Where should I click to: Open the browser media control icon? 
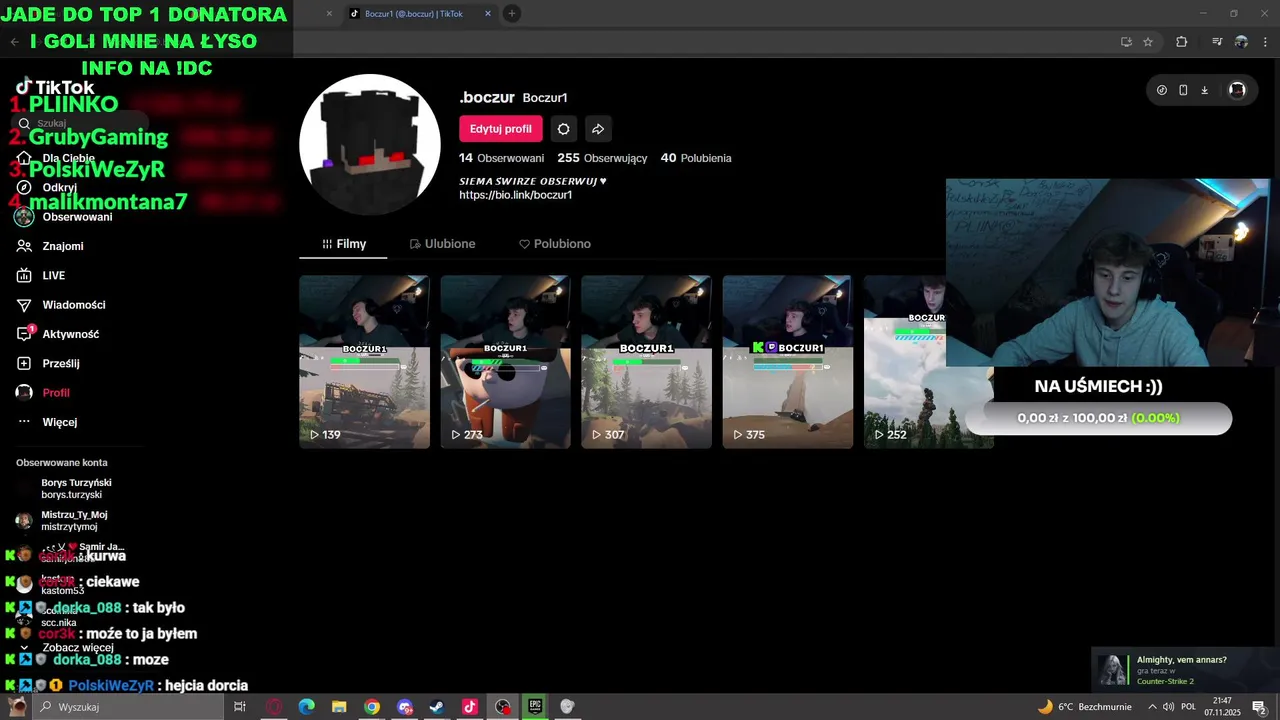pos(1217,42)
